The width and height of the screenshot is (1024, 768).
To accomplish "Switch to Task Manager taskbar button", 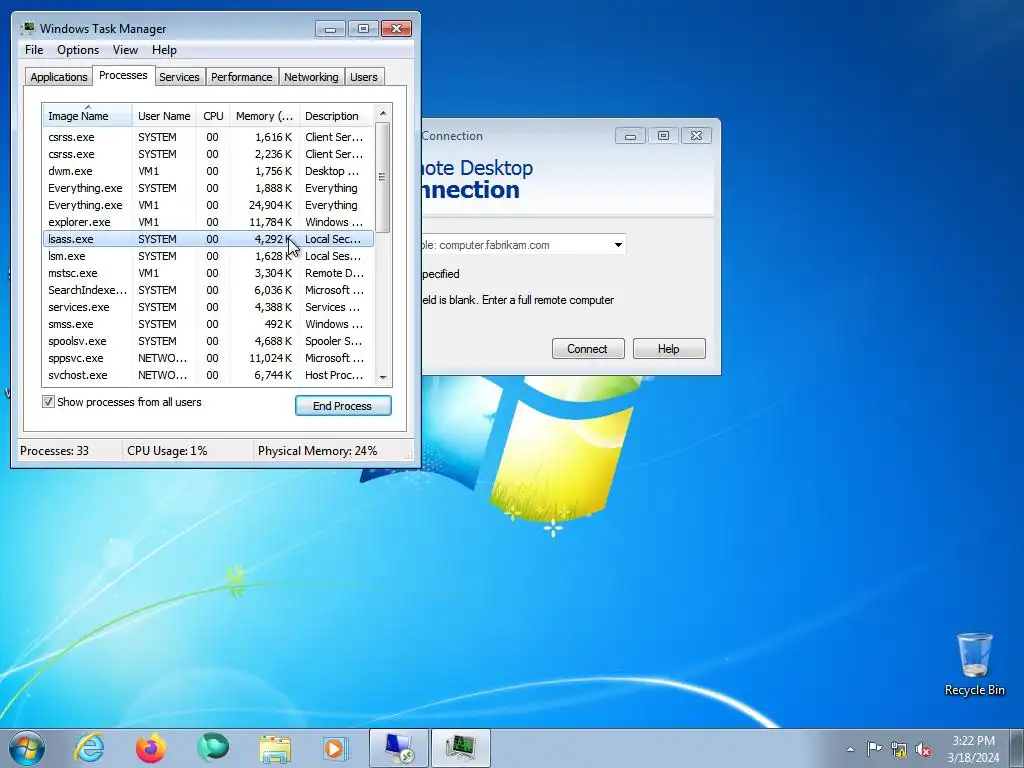I will pyautogui.click(x=460, y=748).
